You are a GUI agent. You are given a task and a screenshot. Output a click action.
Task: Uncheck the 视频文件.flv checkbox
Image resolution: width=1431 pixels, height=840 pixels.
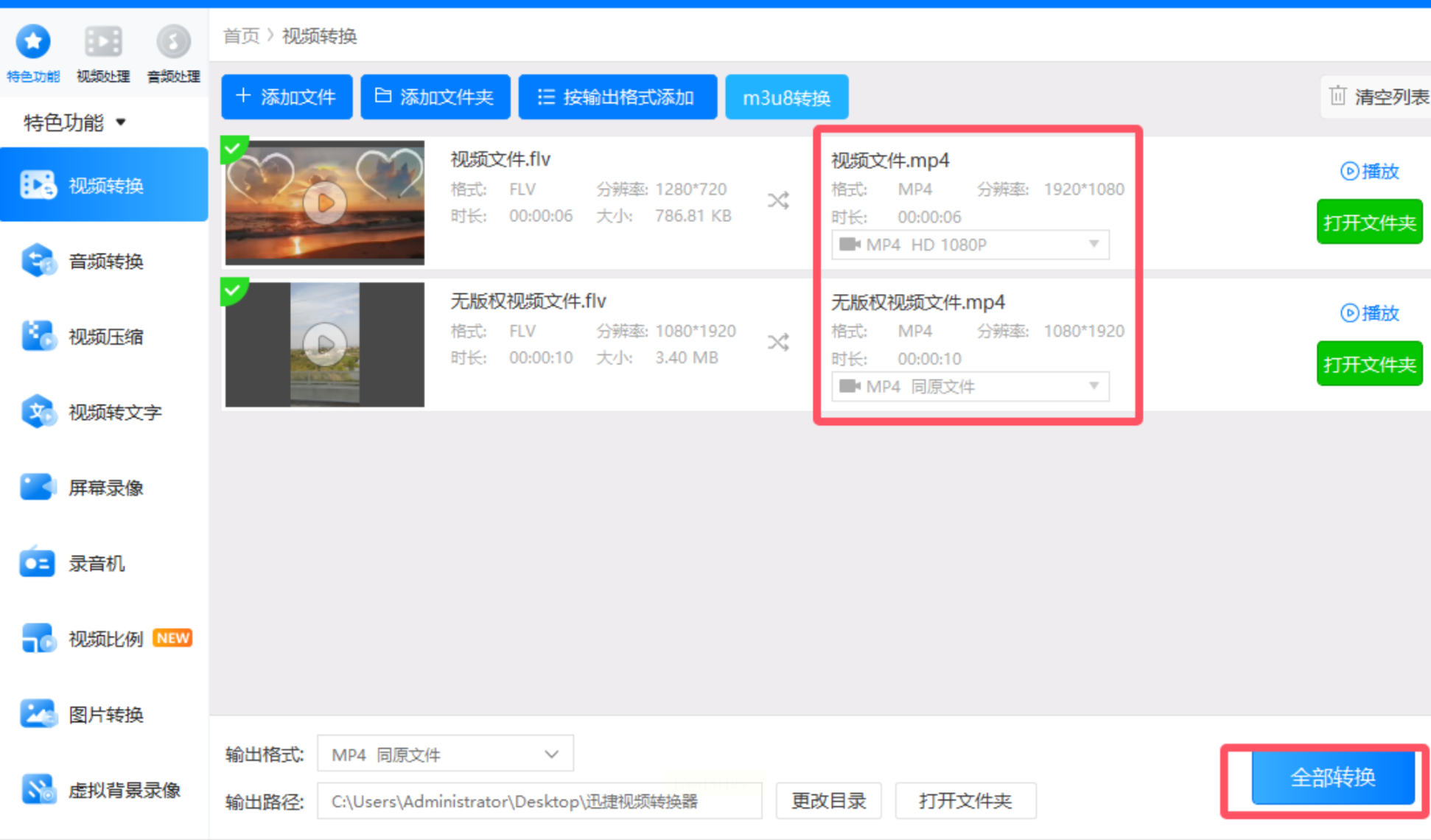point(233,148)
